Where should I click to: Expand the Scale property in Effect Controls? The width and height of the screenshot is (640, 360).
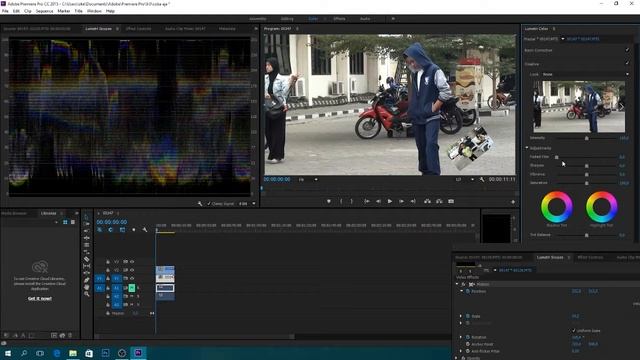click(461, 316)
